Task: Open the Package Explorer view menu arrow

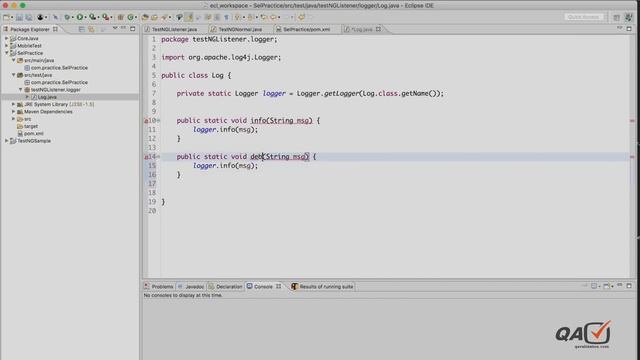Action: click(x=115, y=29)
